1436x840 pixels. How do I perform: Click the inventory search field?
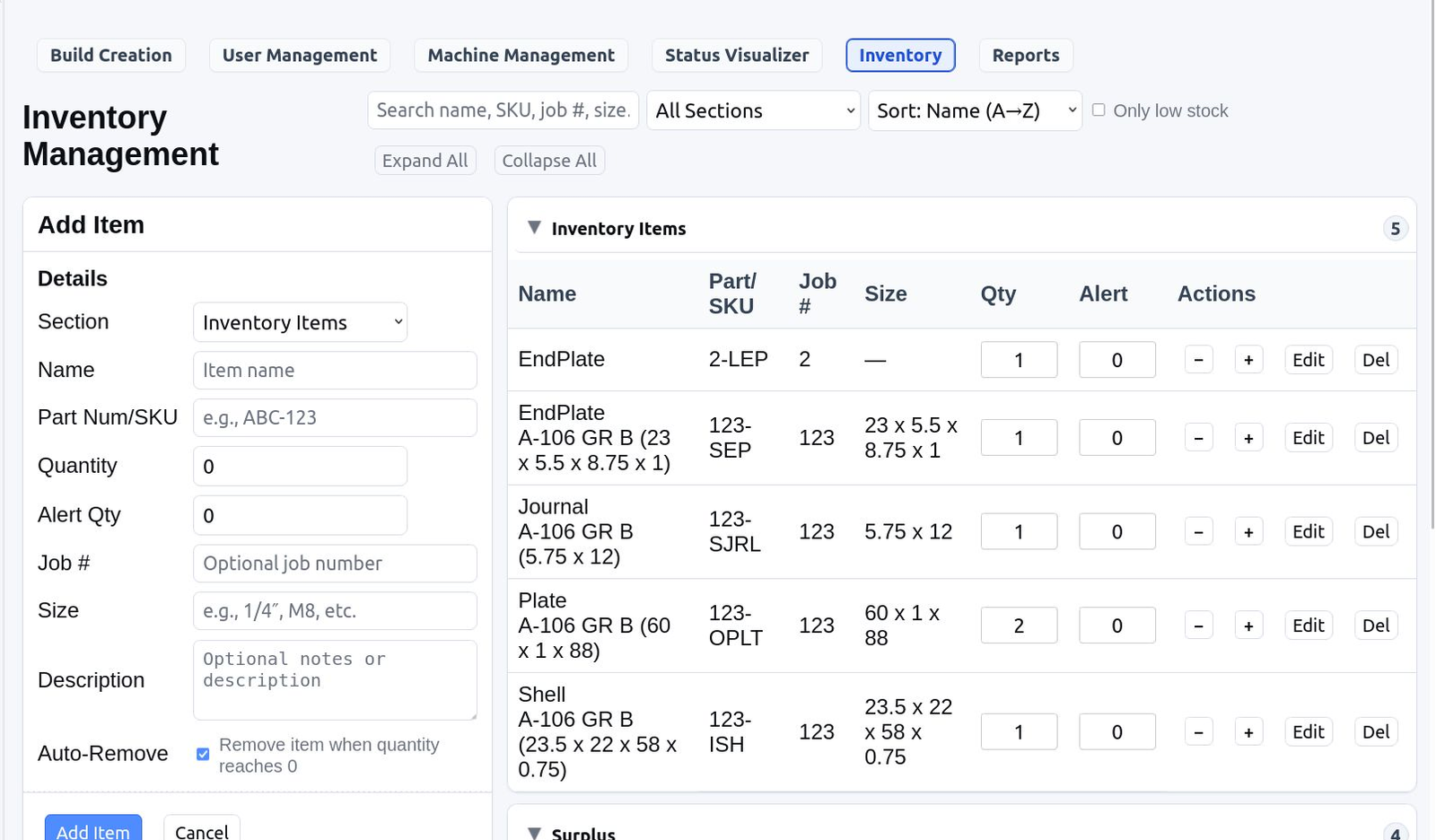click(x=503, y=110)
